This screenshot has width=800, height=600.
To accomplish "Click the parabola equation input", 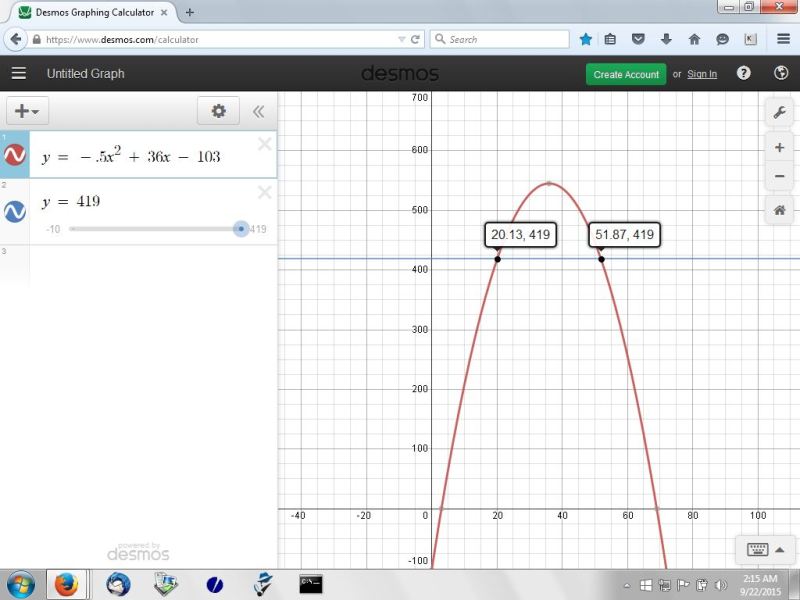I will coord(131,156).
